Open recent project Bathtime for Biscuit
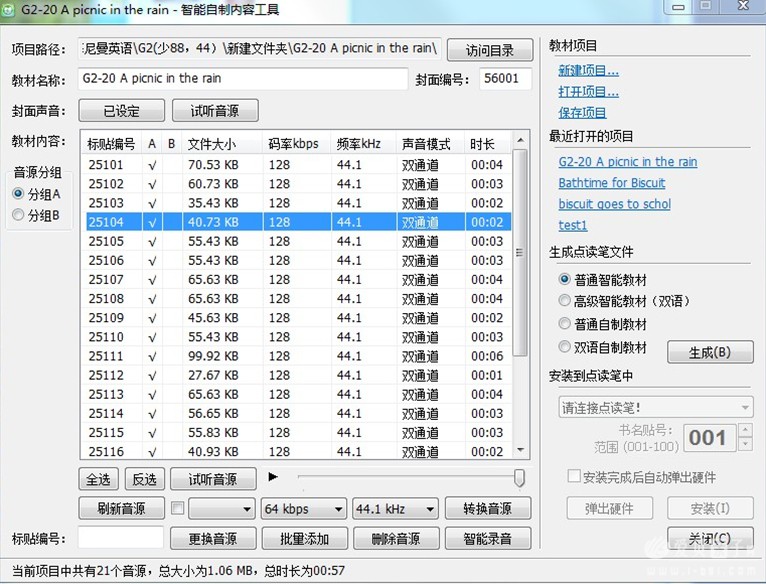Viewport: 766px width, 584px height. point(611,183)
